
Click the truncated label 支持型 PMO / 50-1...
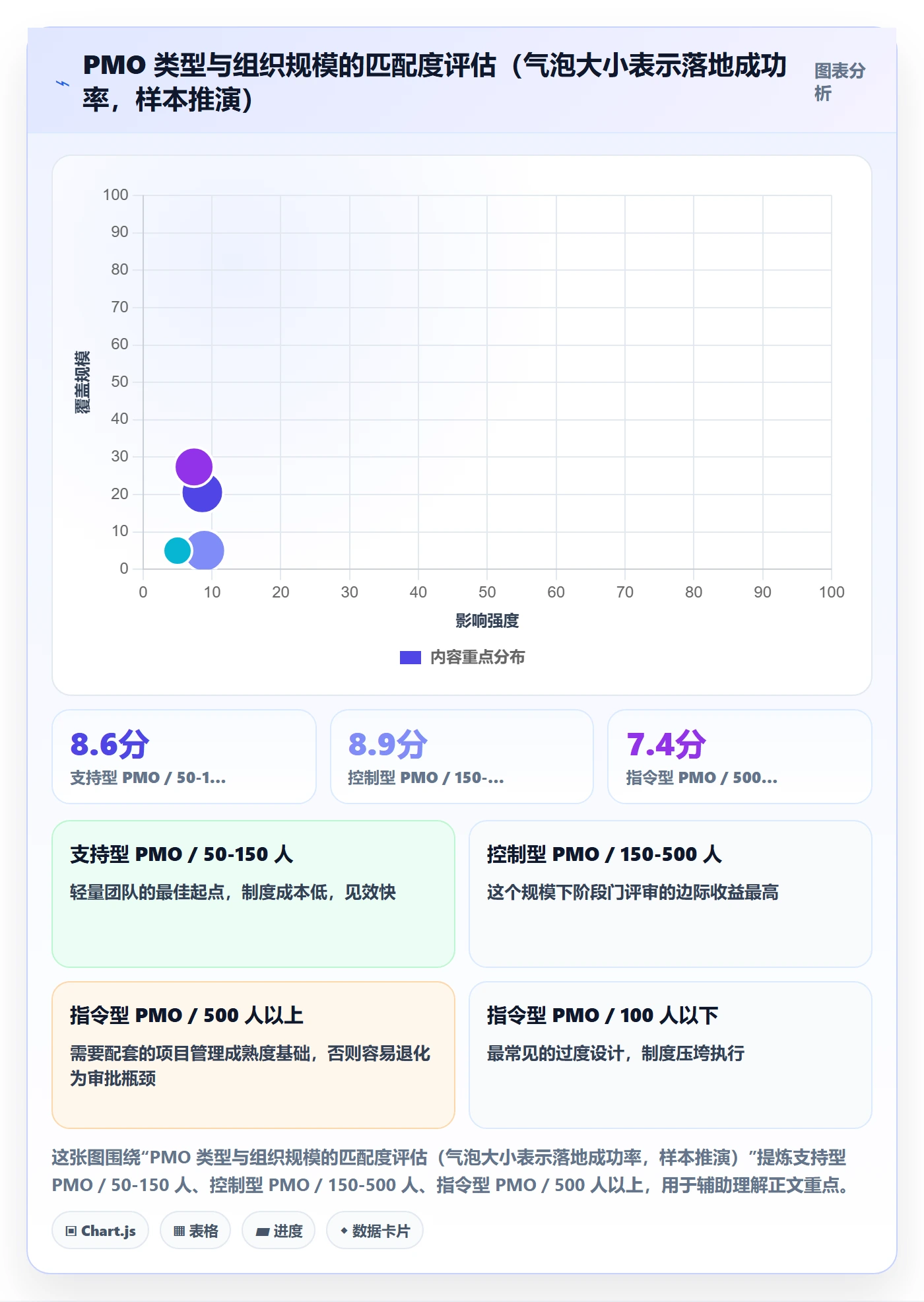pyautogui.click(x=148, y=778)
